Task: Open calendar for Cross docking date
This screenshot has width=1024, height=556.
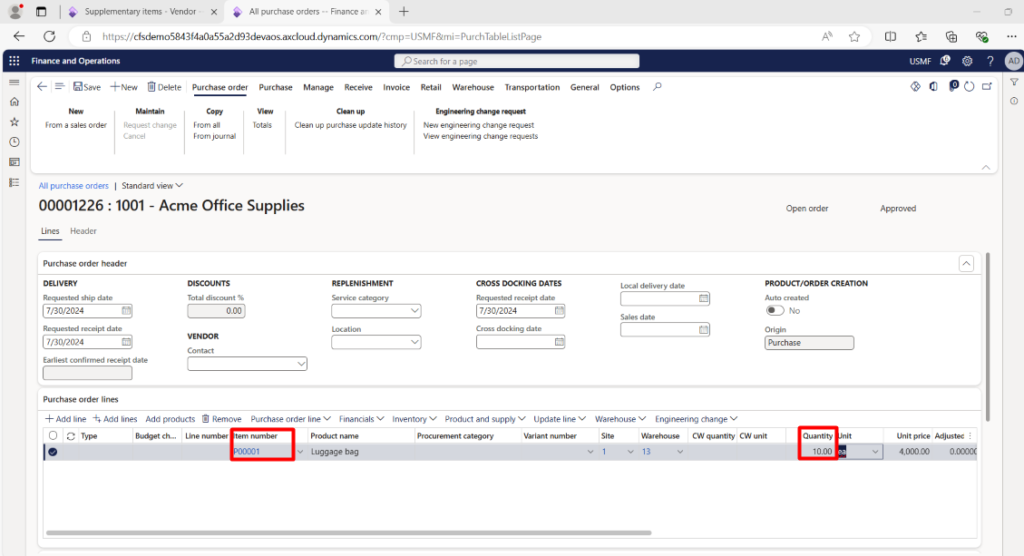Action: tap(559, 342)
